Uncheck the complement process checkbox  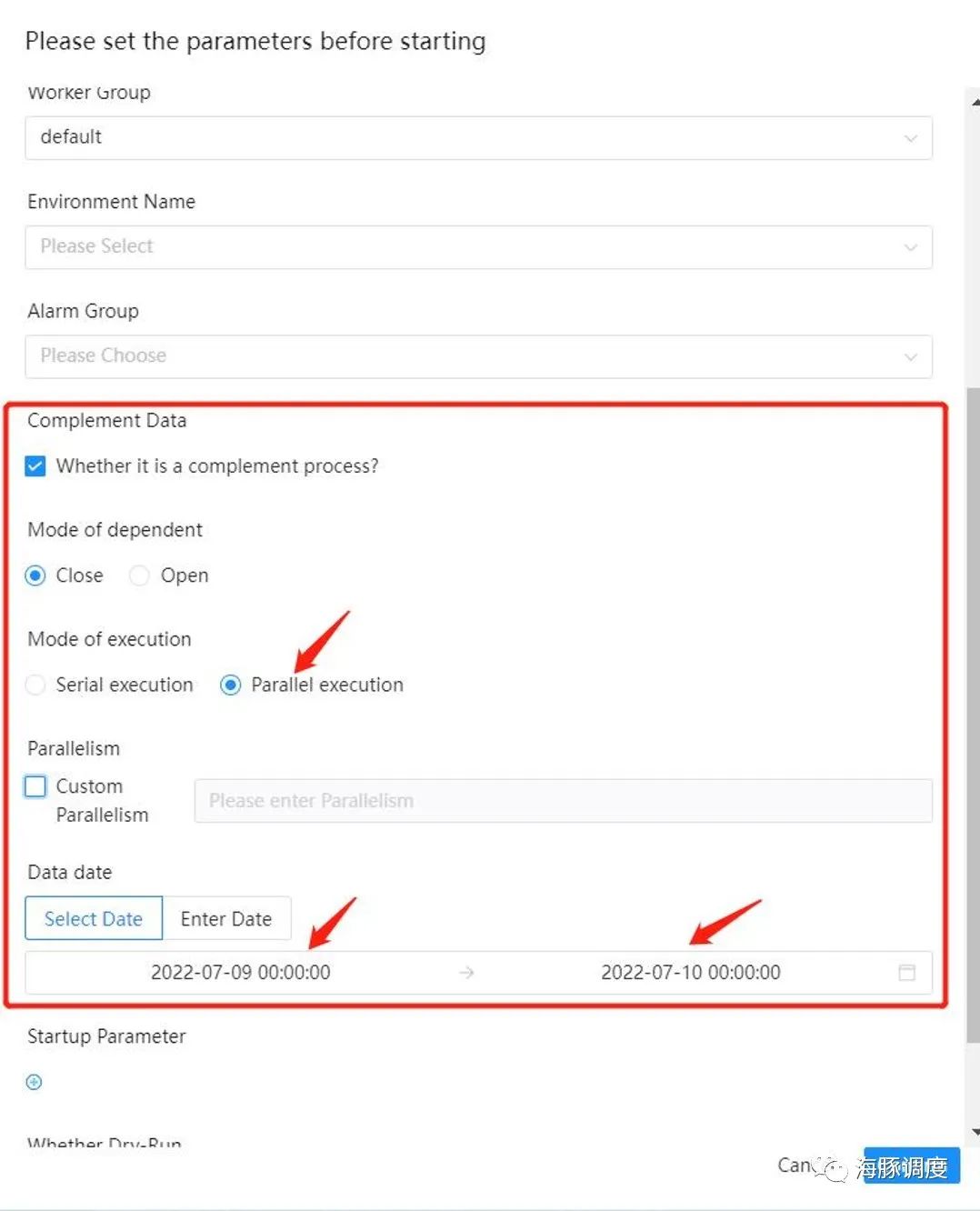coord(35,466)
